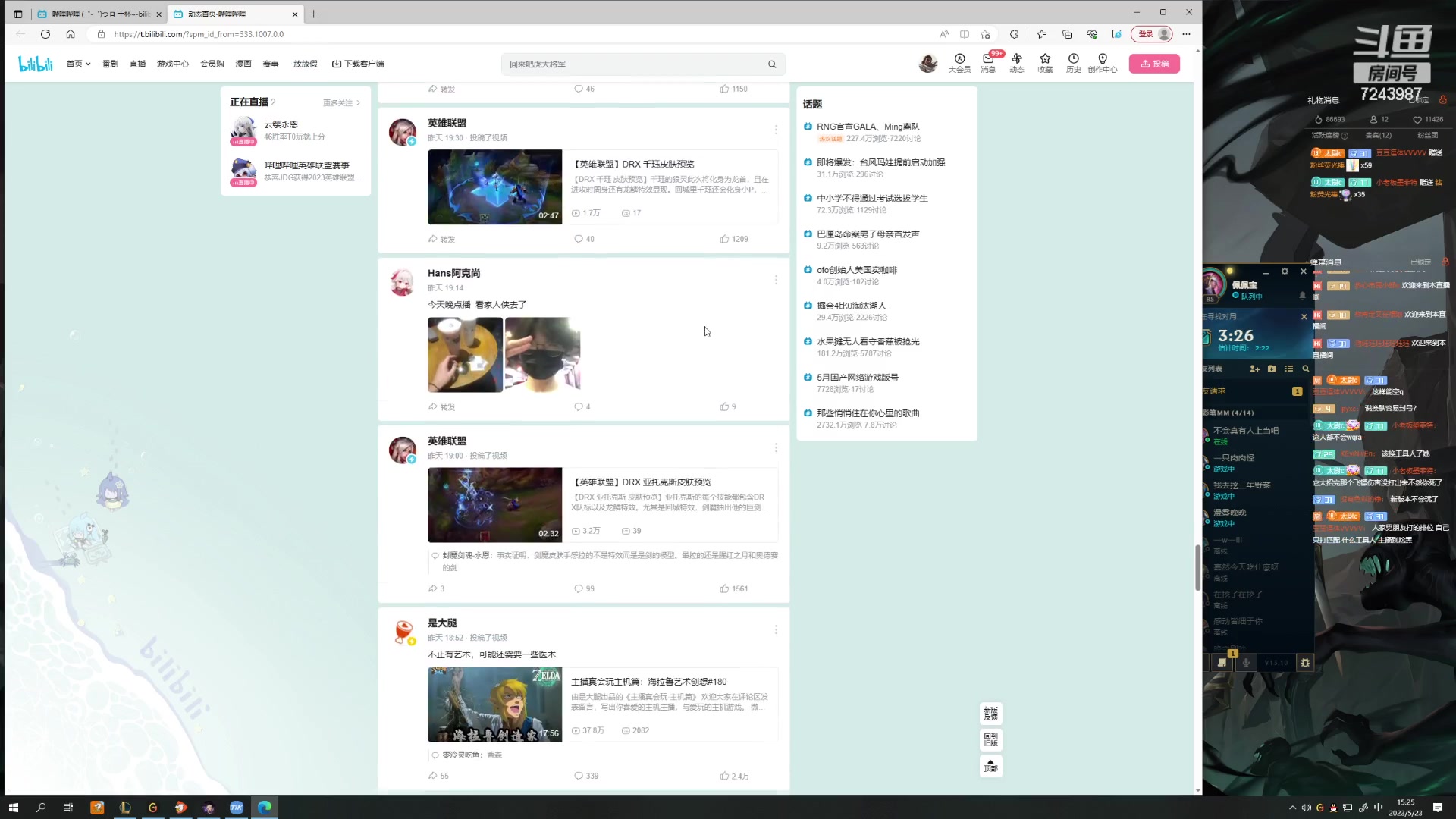Open the more-options menu on DRX 千珏 post
The image size is (1456, 819).
coord(776,130)
